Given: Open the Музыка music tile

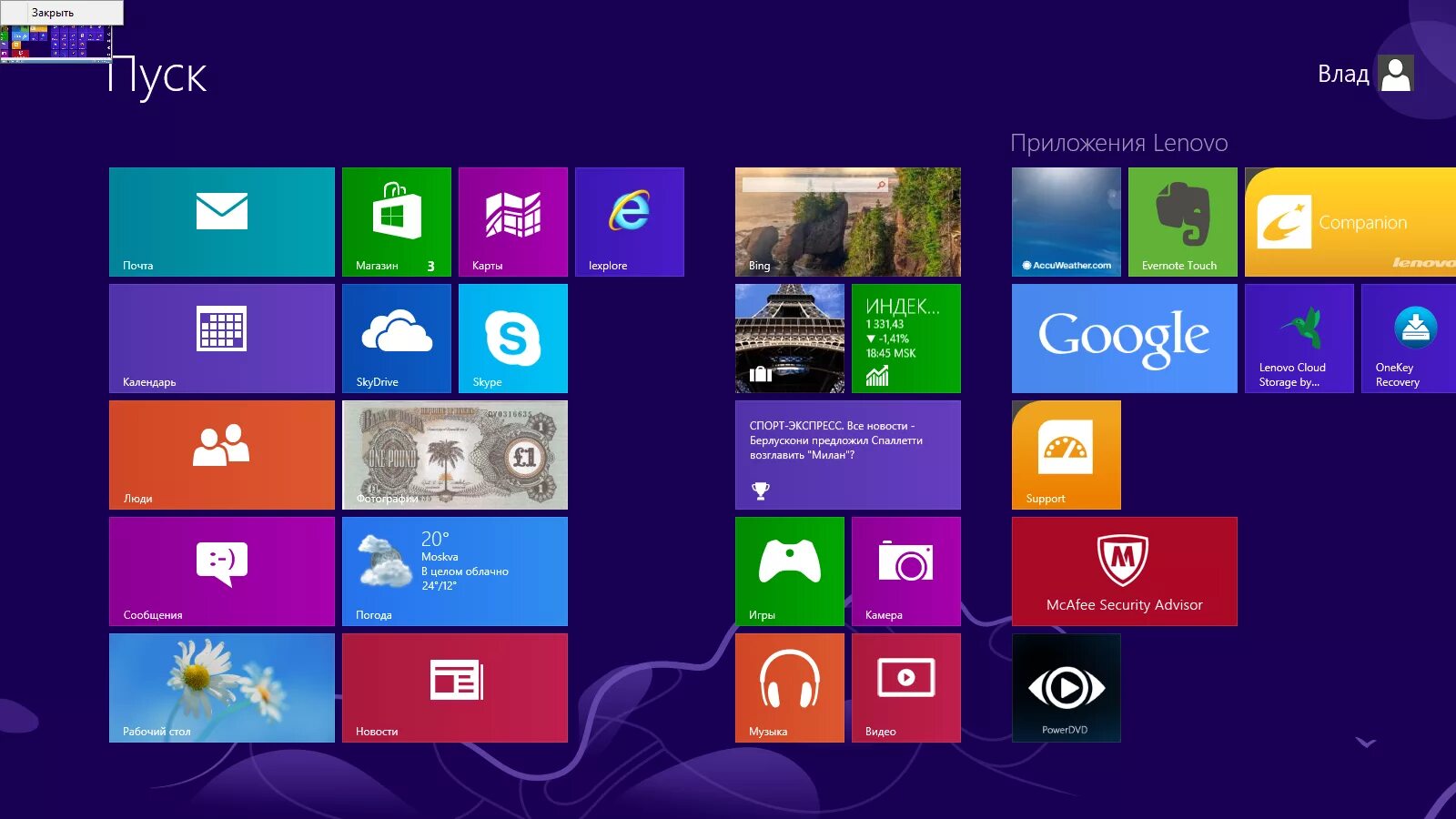Looking at the screenshot, I should click(790, 688).
